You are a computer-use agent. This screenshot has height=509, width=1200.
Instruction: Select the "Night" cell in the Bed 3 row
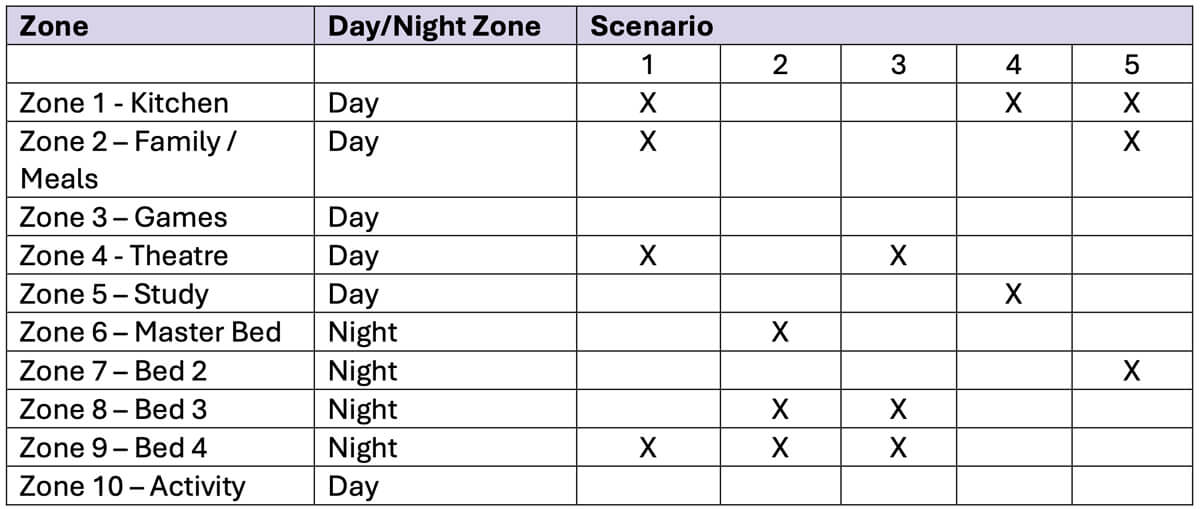click(x=362, y=409)
